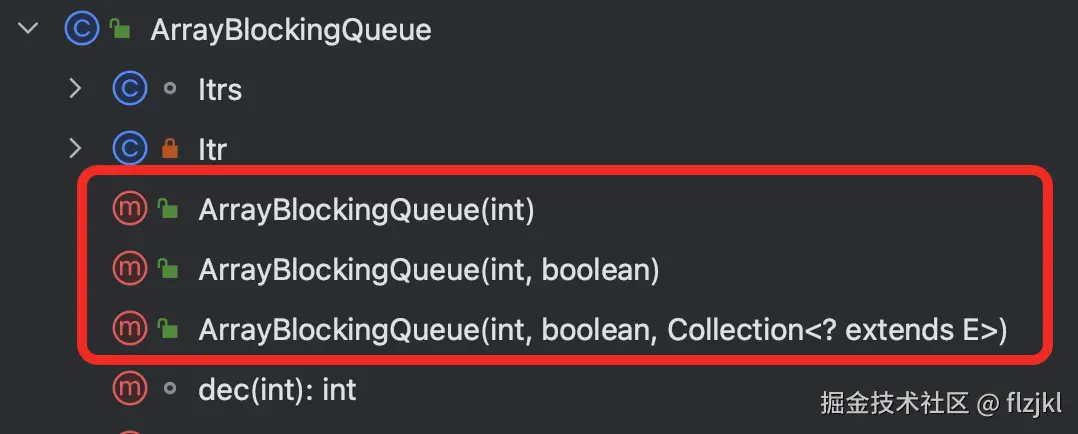Click method icon of ArrayBlockingQueue(int) constructor
Viewport: 1078px width, 434px height.
coord(129,208)
